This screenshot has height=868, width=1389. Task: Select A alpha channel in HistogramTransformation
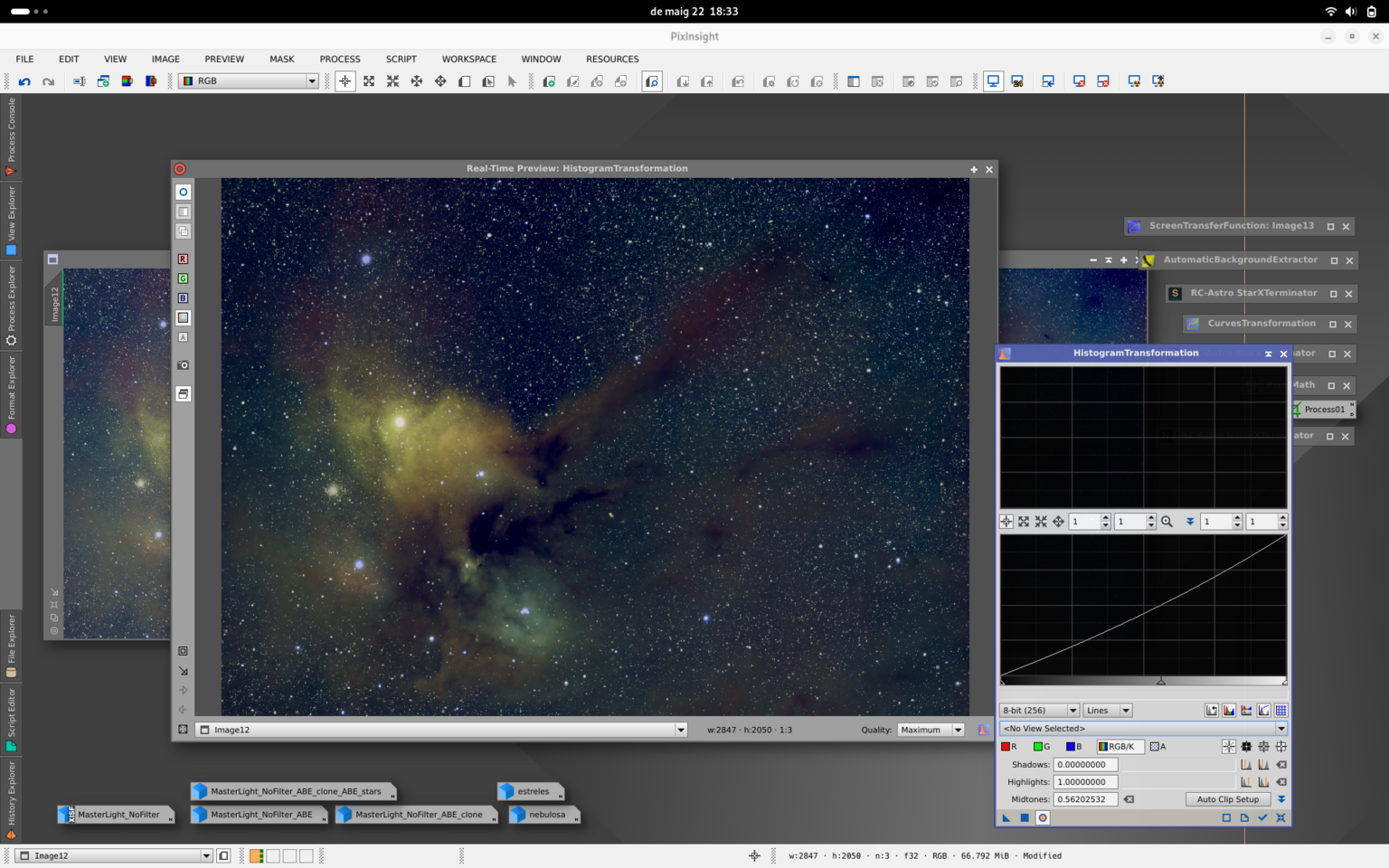[1157, 747]
